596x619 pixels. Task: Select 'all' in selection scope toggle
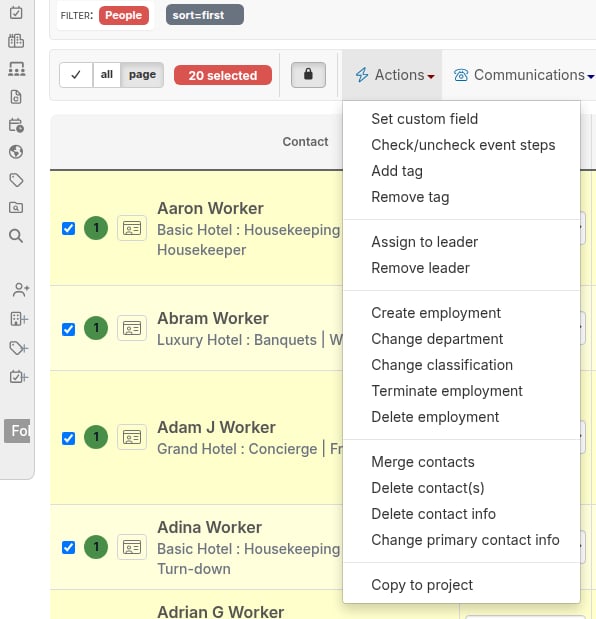click(x=107, y=75)
